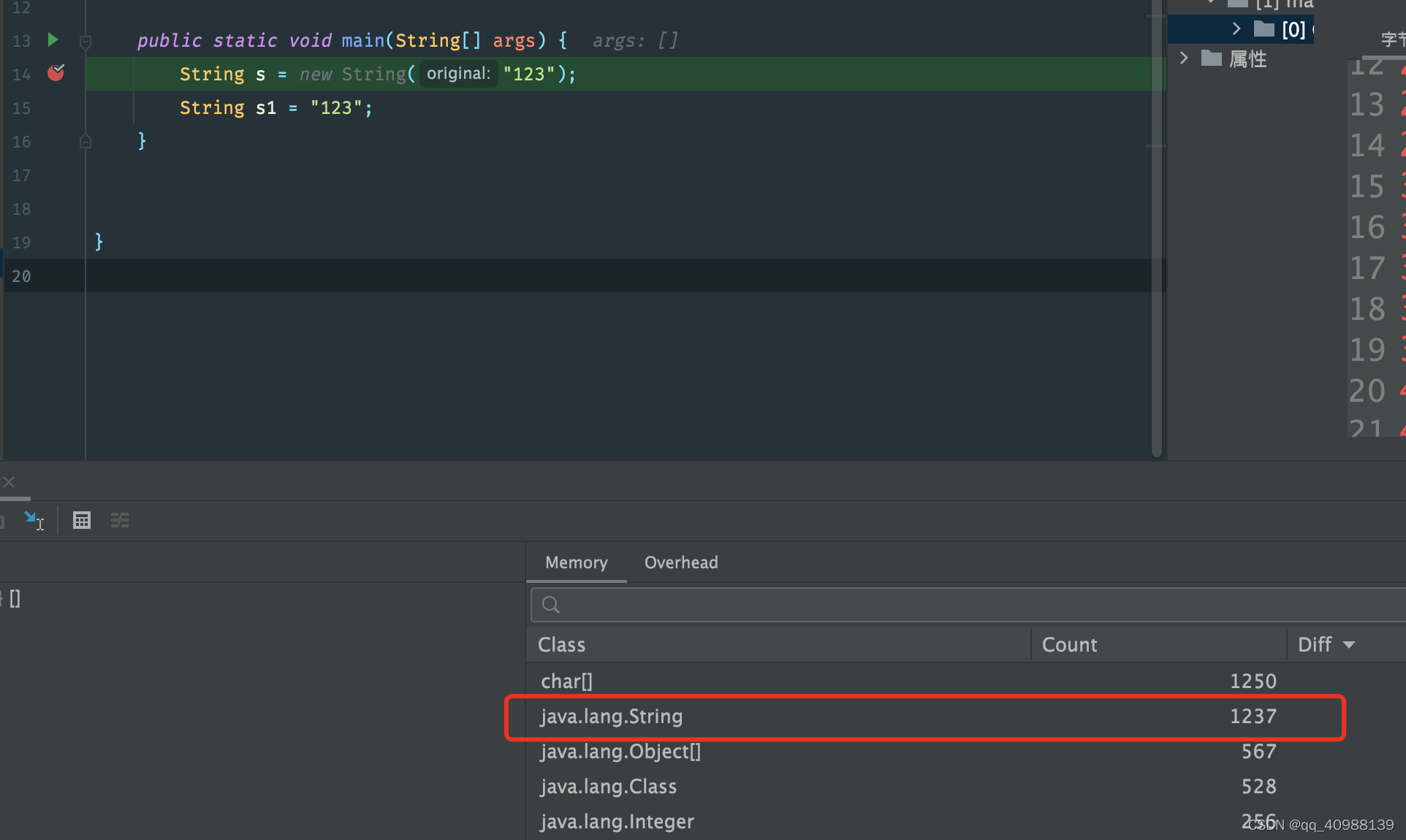Viewport: 1406px width, 840px height.
Task: Focus the memory class search field
Action: [x=968, y=605]
